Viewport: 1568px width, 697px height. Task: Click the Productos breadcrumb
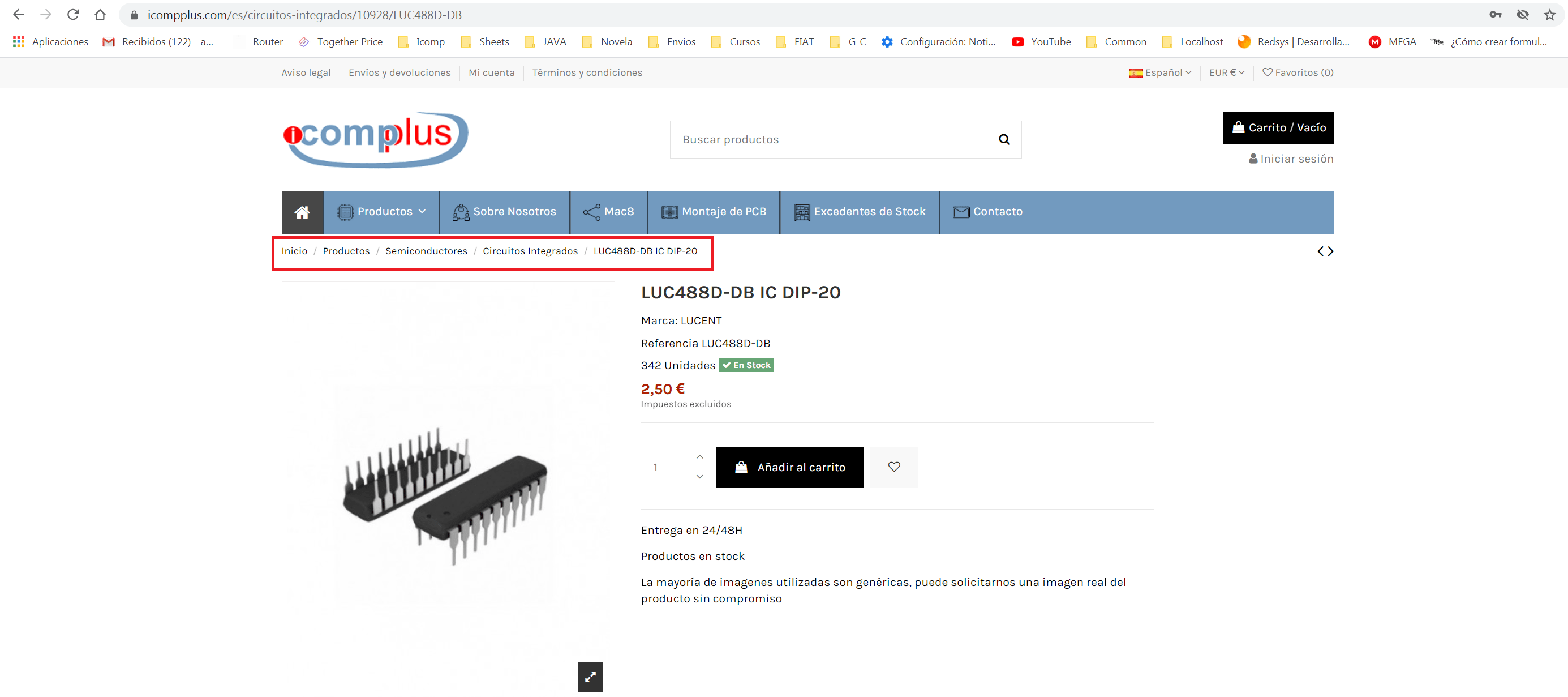pos(346,251)
